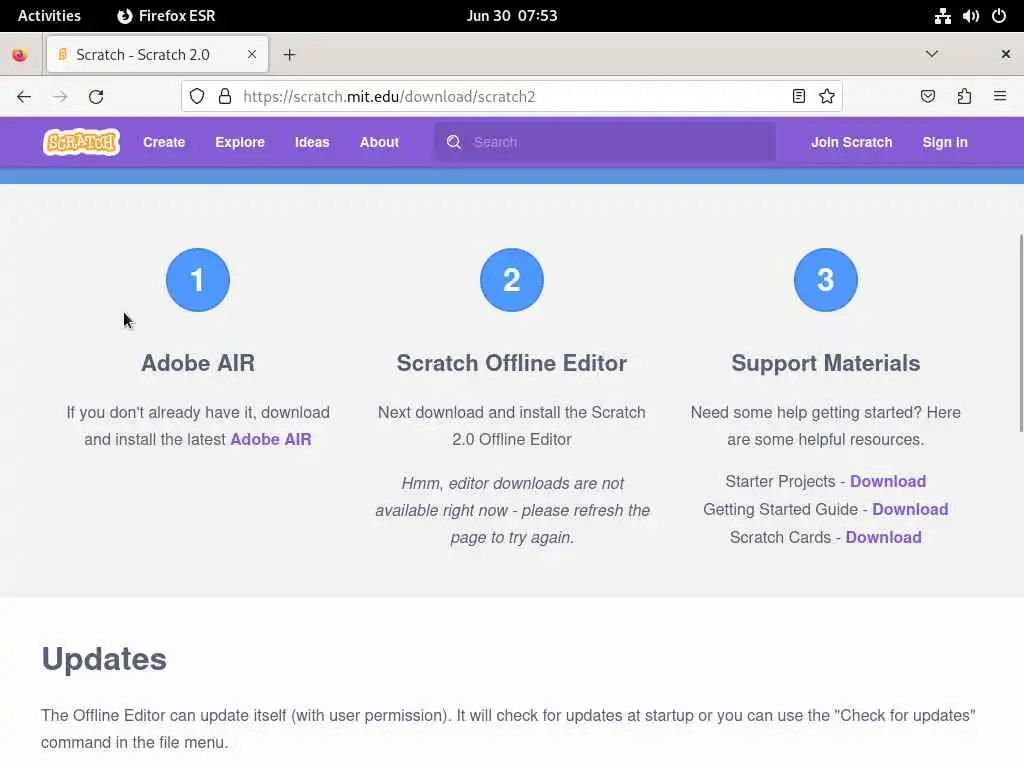
Task: Go back with the browser back arrow
Action: pyautogui.click(x=24, y=97)
